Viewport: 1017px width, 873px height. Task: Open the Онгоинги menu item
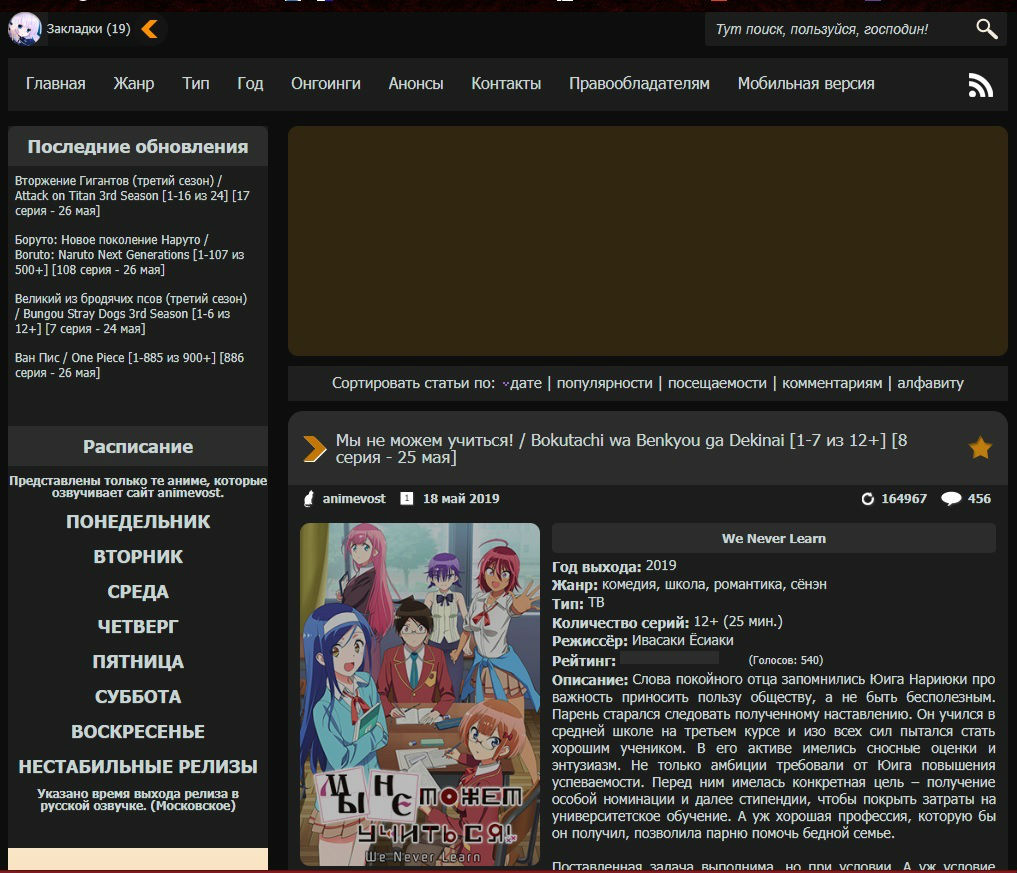(x=326, y=84)
